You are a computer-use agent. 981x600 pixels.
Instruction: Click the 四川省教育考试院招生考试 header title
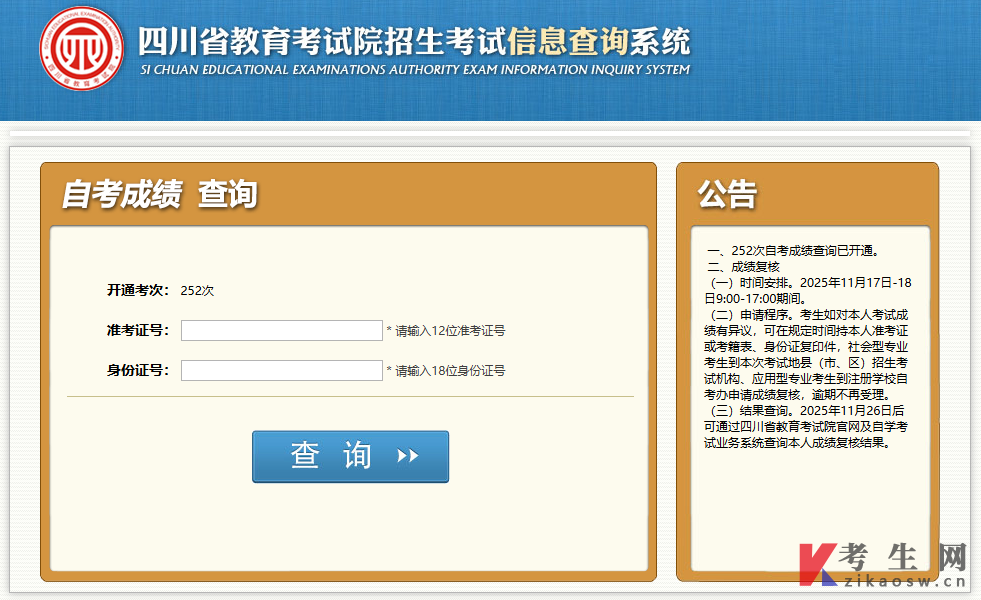tap(322, 41)
